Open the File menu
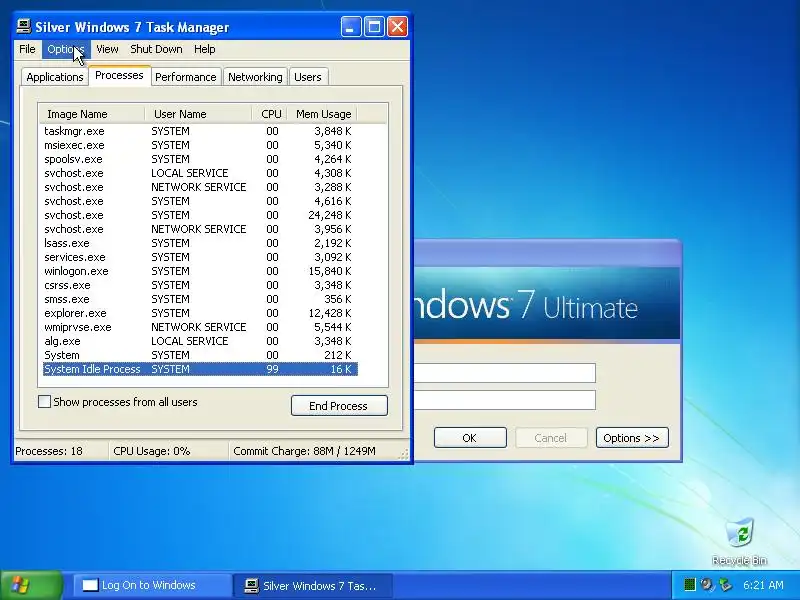The width and height of the screenshot is (800, 600). (x=27, y=49)
